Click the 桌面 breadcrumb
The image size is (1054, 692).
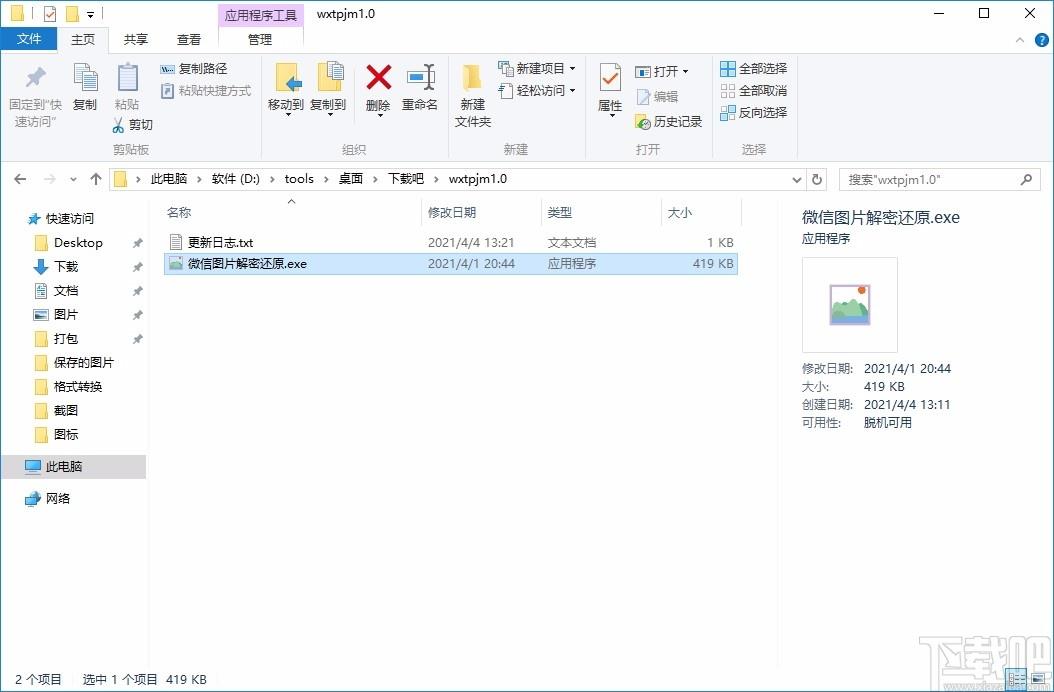click(x=351, y=179)
